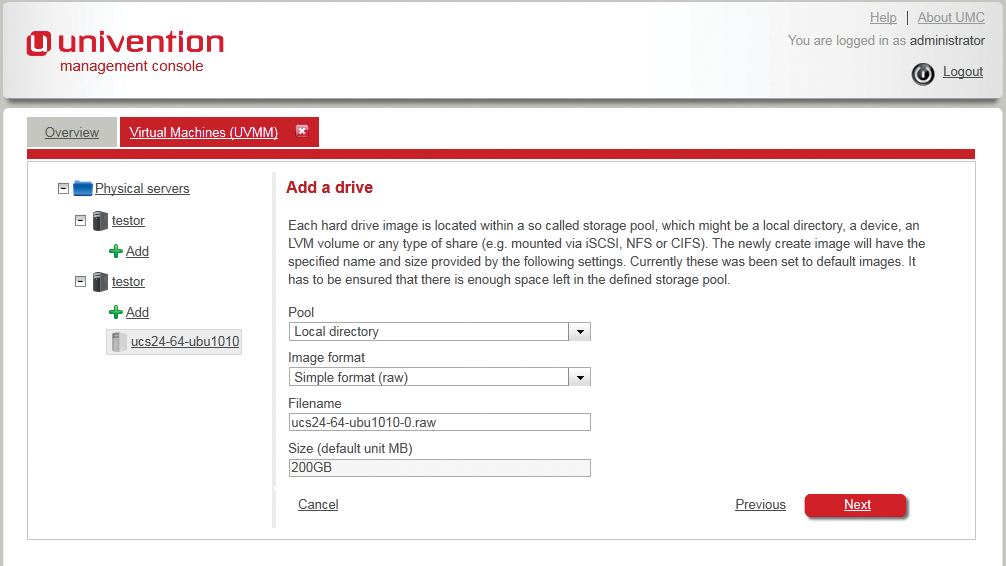Open About UMC link
The image size is (1006, 566).
coord(951,17)
